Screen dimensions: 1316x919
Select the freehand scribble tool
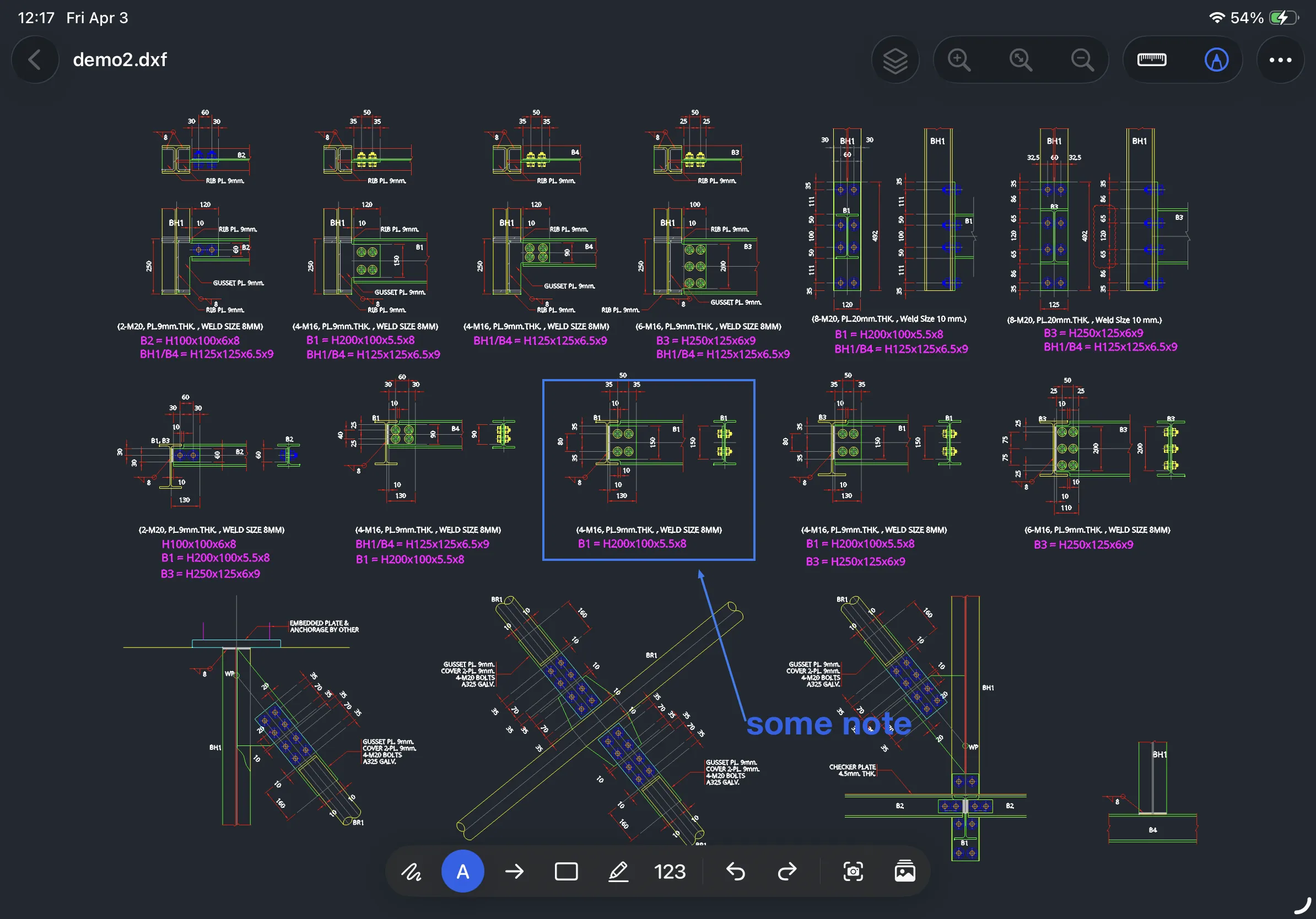(x=411, y=872)
